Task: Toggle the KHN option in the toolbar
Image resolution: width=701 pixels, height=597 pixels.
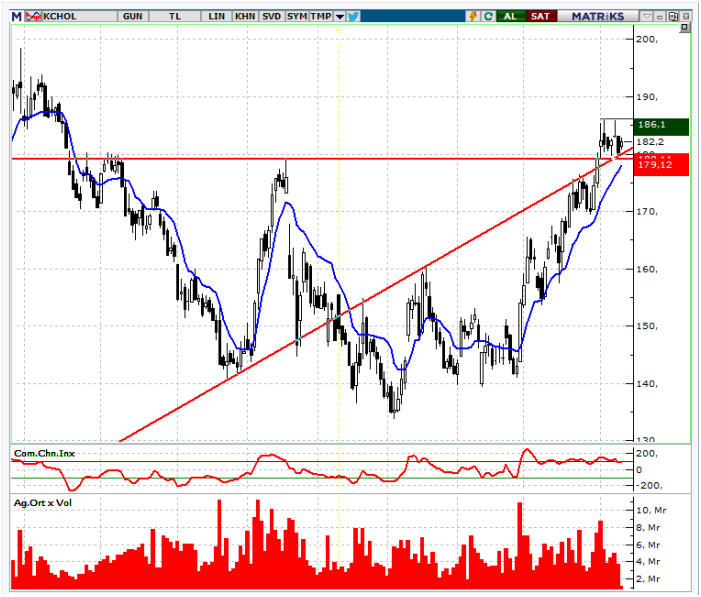Action: [245, 16]
